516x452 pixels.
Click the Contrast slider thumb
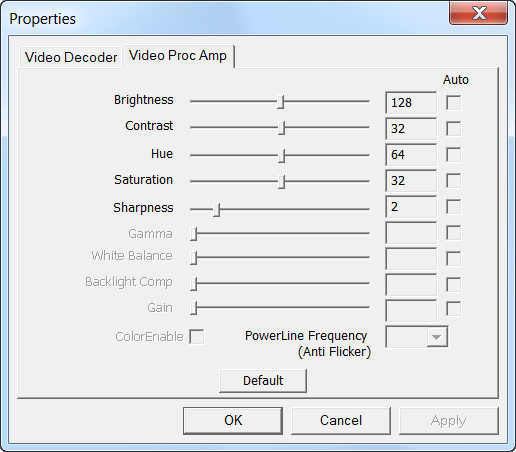coord(282,128)
